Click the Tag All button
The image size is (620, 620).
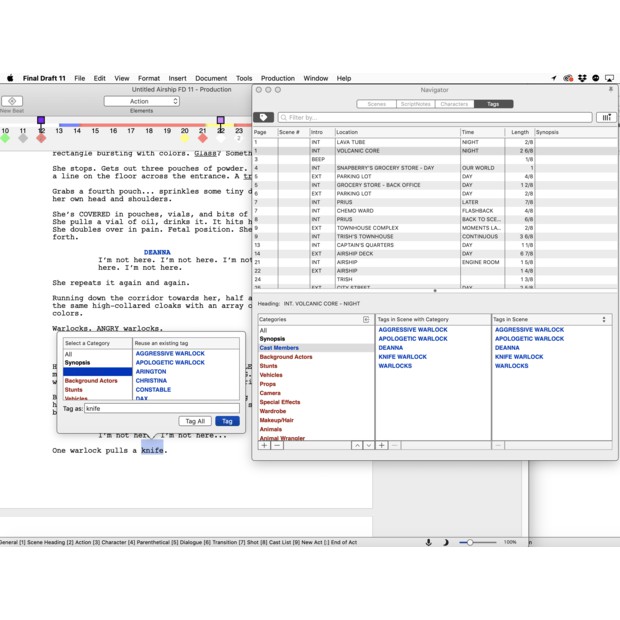click(195, 421)
